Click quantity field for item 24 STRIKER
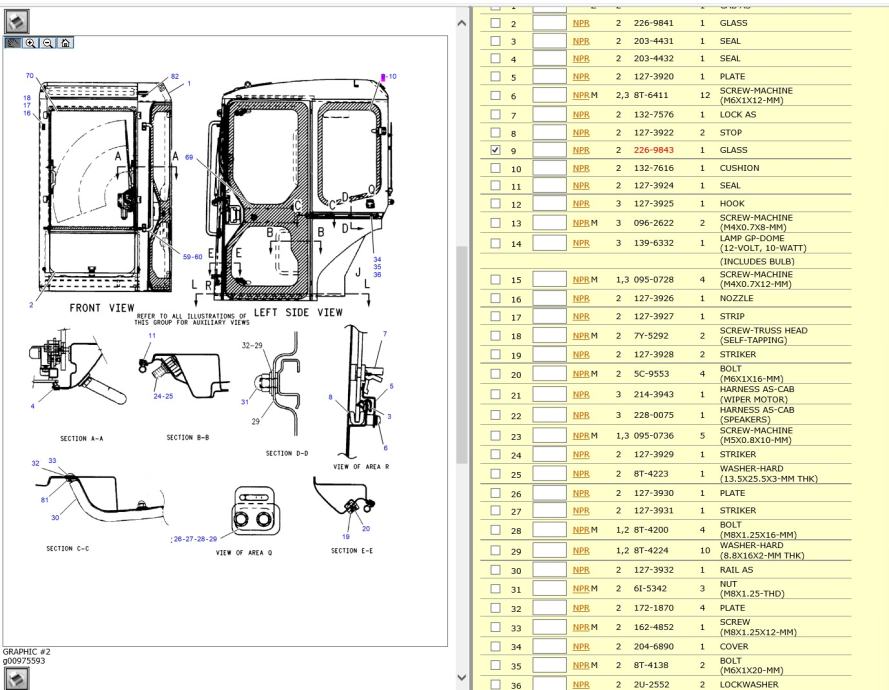The height and width of the screenshot is (690, 889). pyautogui.click(x=549, y=455)
